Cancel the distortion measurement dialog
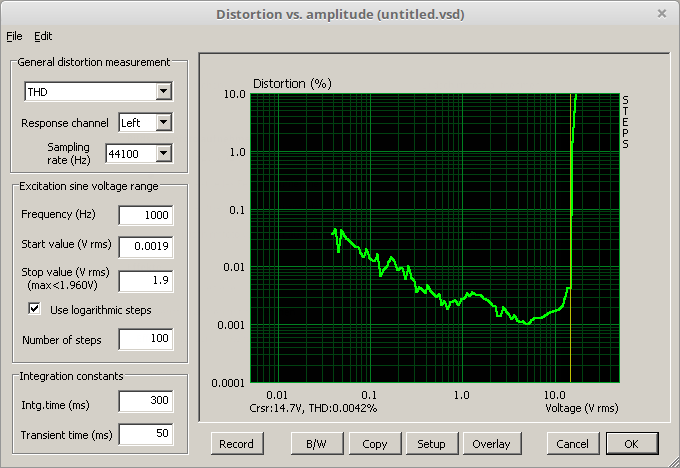Image resolution: width=680 pixels, height=468 pixels. [572, 443]
